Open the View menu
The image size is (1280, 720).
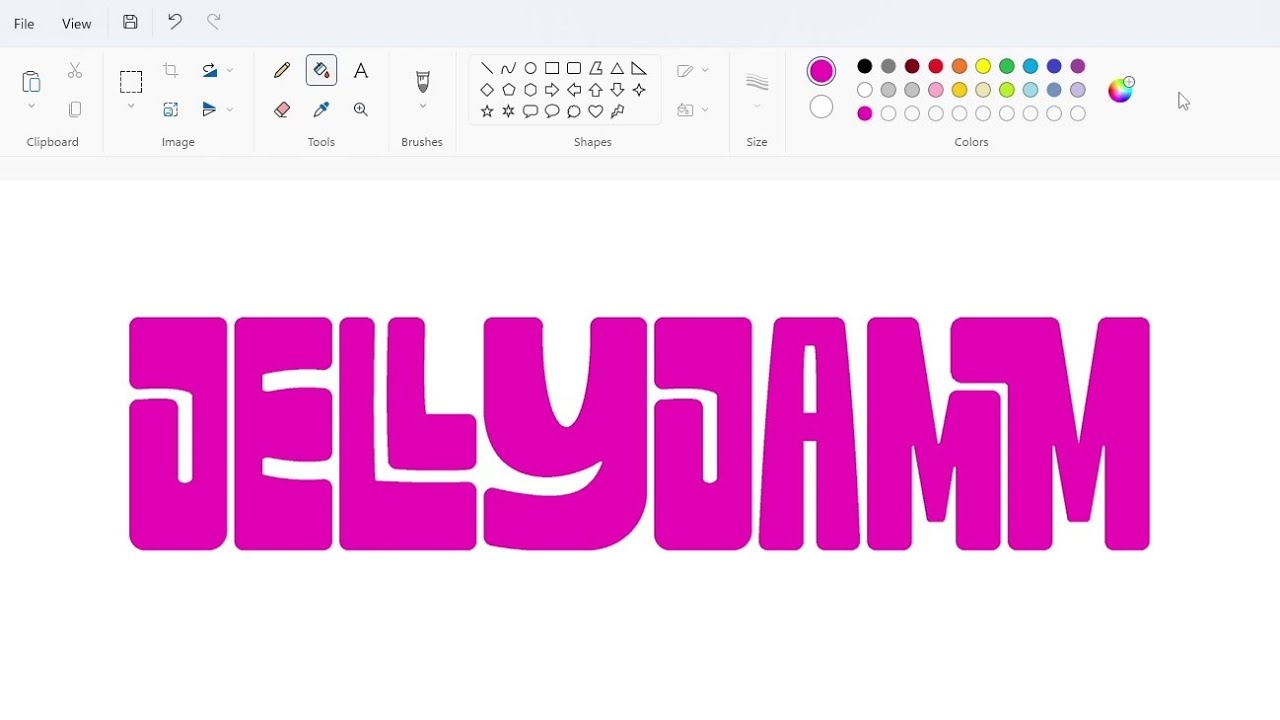click(x=76, y=23)
